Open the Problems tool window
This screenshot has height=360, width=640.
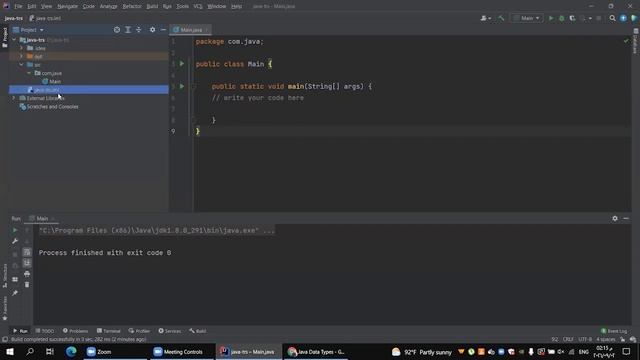point(76,331)
